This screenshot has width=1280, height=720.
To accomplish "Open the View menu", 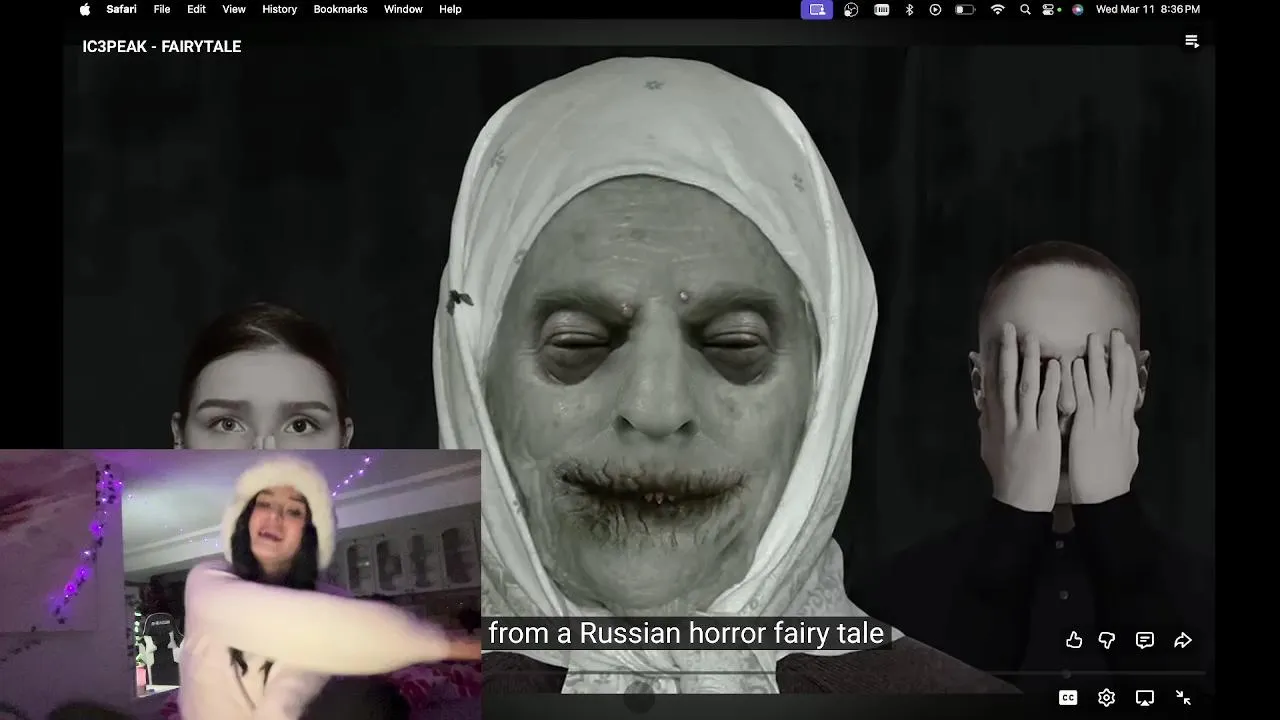I will 234,9.
